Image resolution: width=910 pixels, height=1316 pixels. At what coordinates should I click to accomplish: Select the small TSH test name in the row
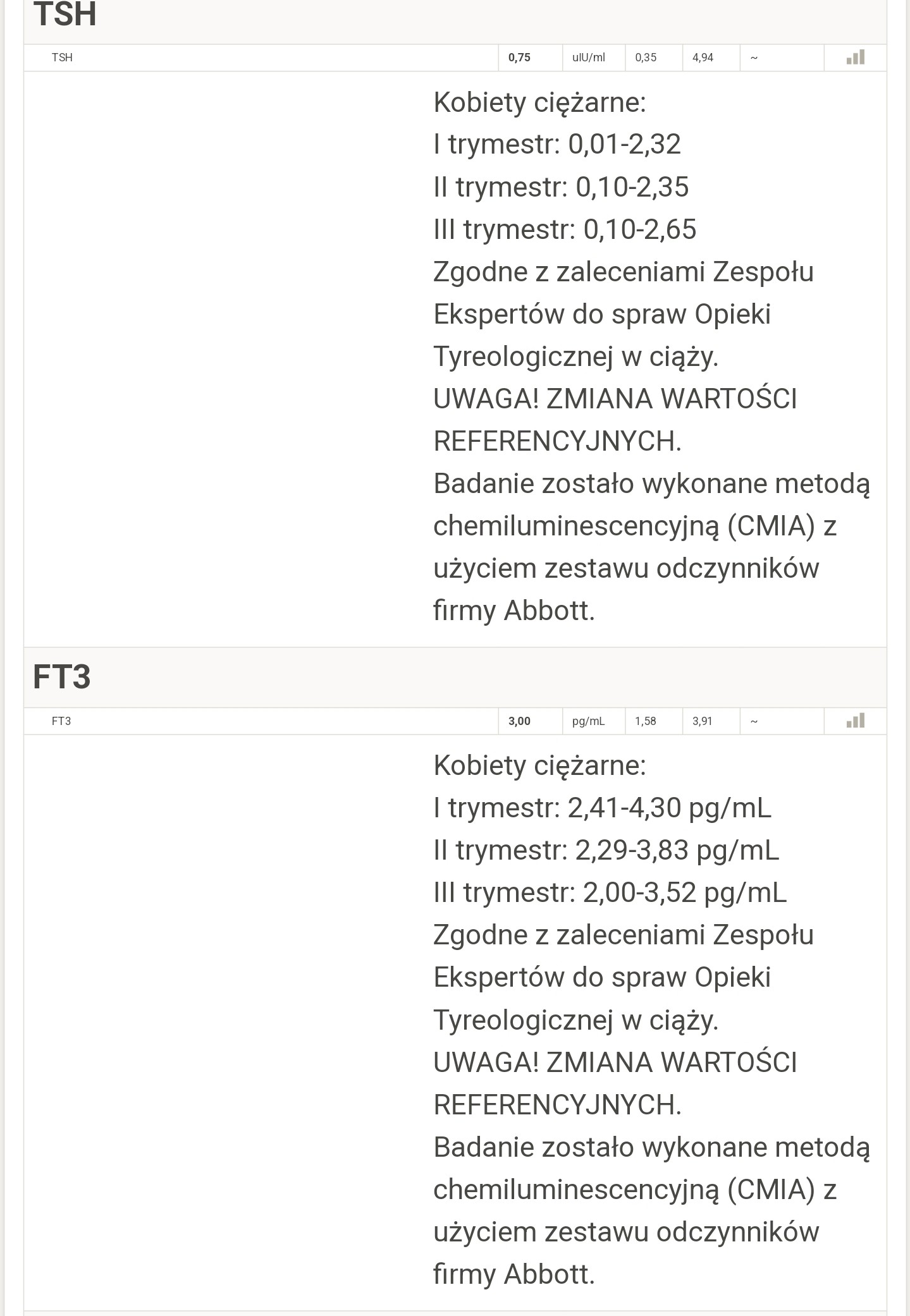tap(62, 58)
